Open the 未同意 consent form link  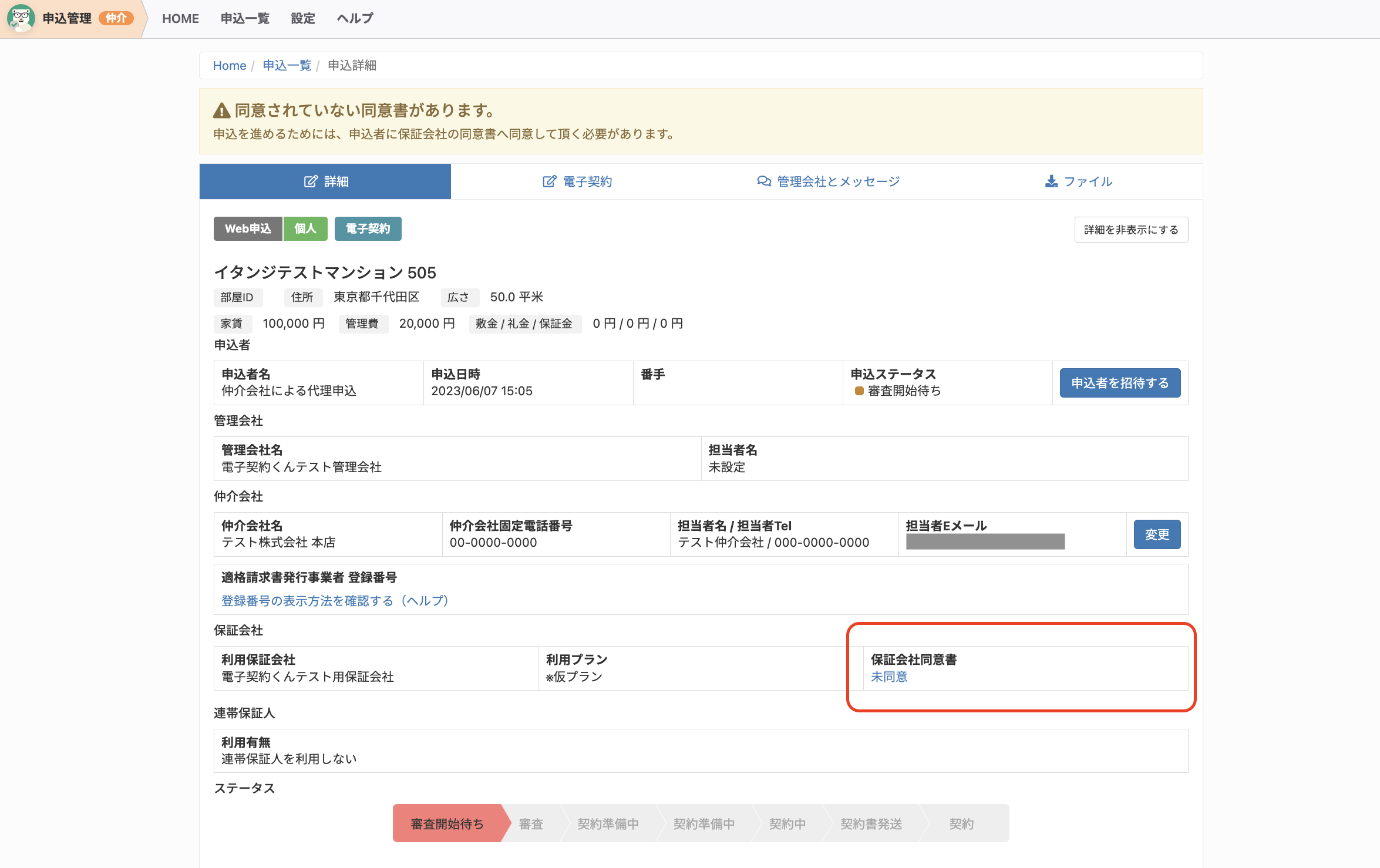coord(889,677)
